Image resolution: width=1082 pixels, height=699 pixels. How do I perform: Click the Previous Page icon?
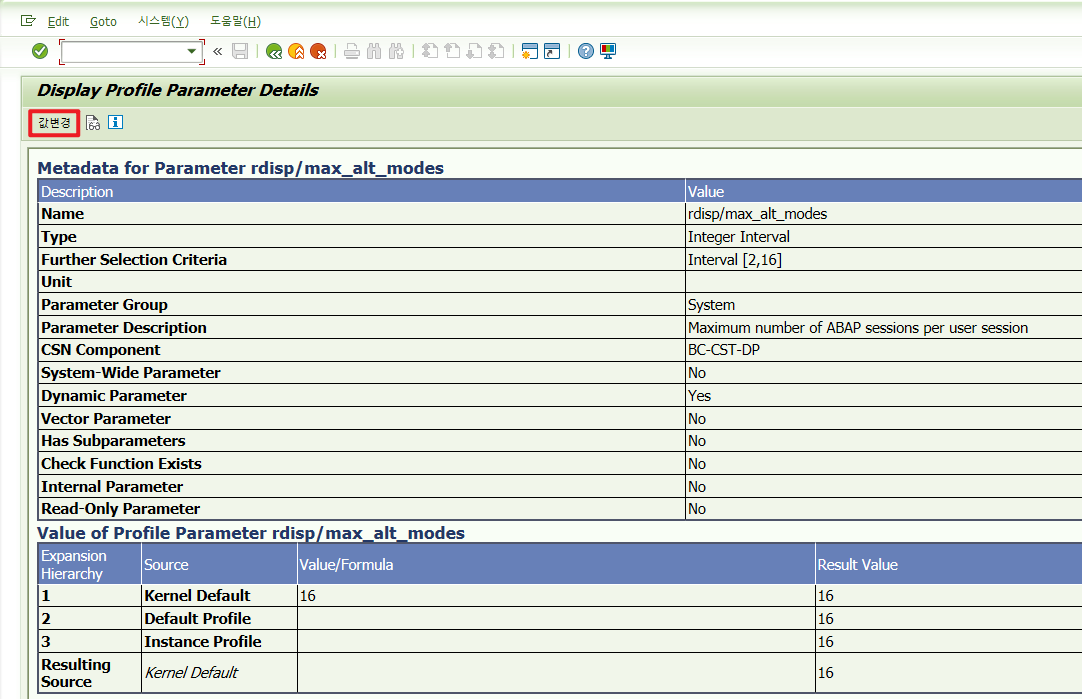452,51
